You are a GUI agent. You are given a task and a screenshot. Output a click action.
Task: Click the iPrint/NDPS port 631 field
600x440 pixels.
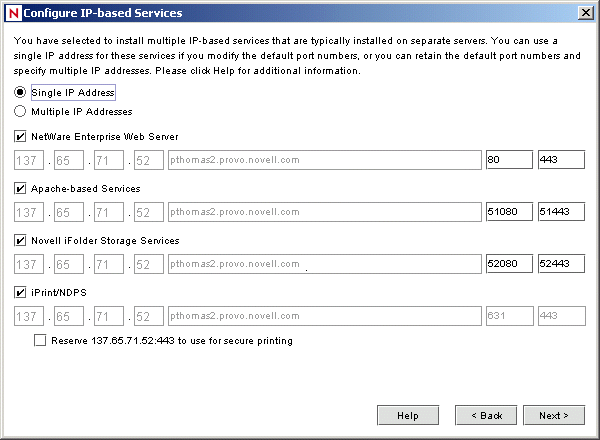508,316
